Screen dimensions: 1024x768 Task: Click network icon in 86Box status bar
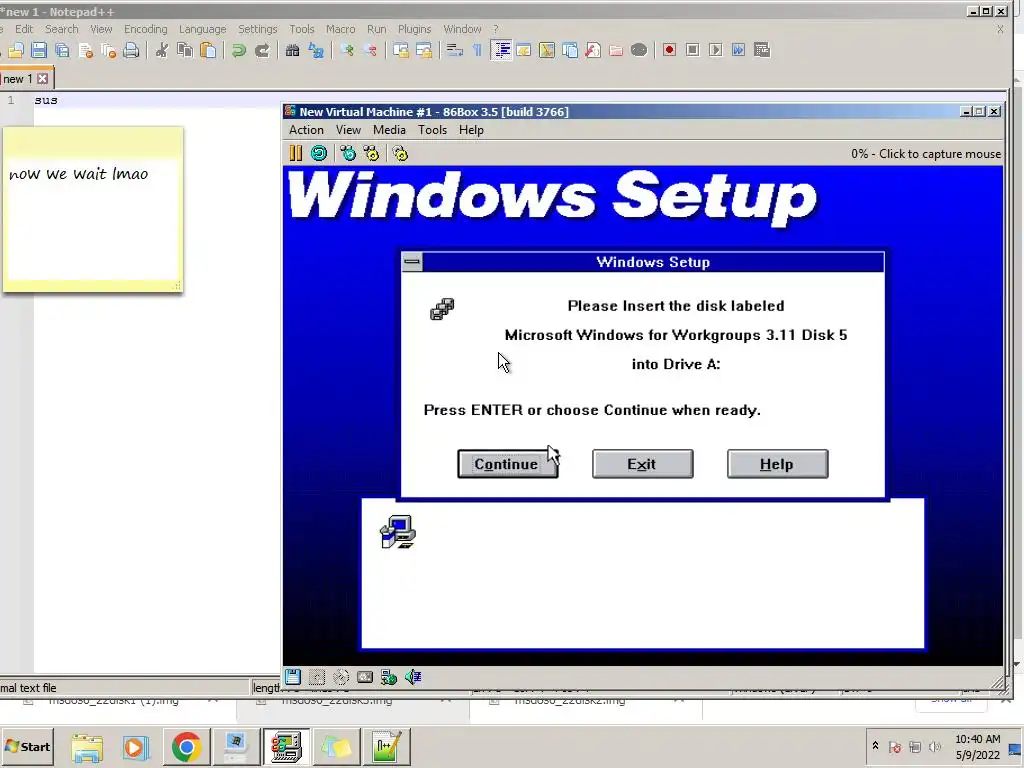pyautogui.click(x=389, y=677)
